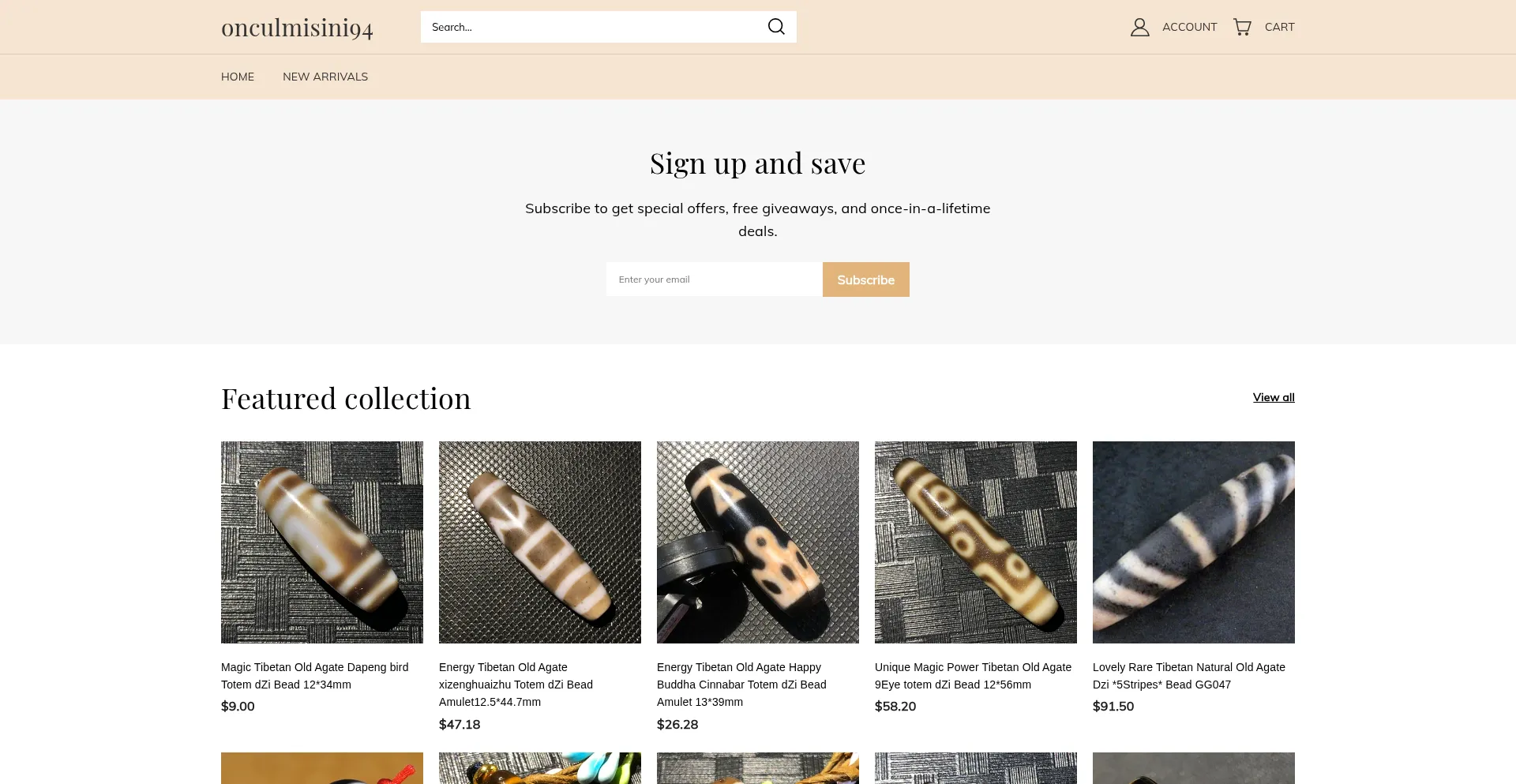Click the CART text link
This screenshot has width=1516, height=784.
[x=1279, y=27]
